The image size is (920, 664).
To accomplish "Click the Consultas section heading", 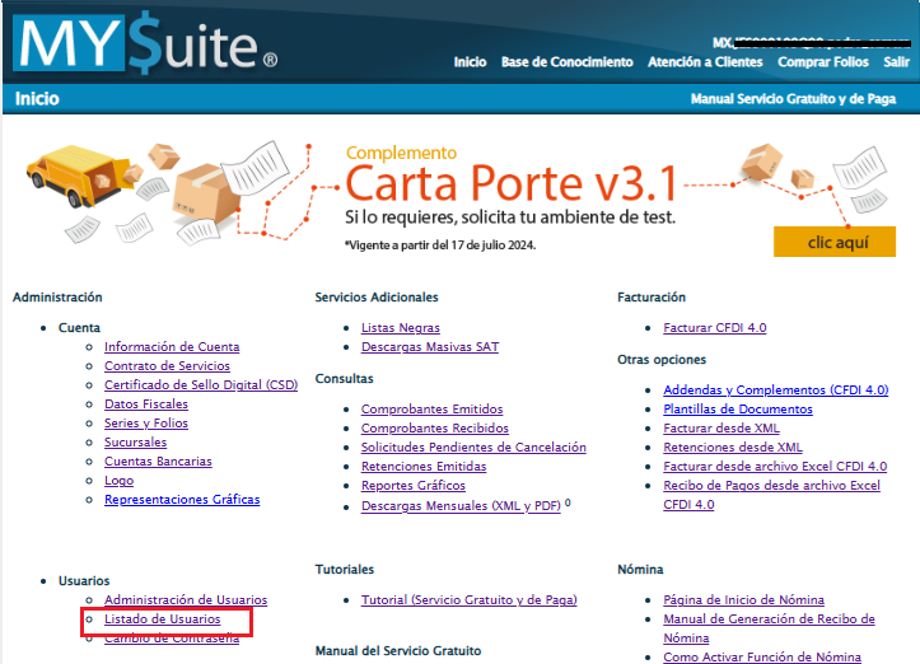I will [344, 379].
